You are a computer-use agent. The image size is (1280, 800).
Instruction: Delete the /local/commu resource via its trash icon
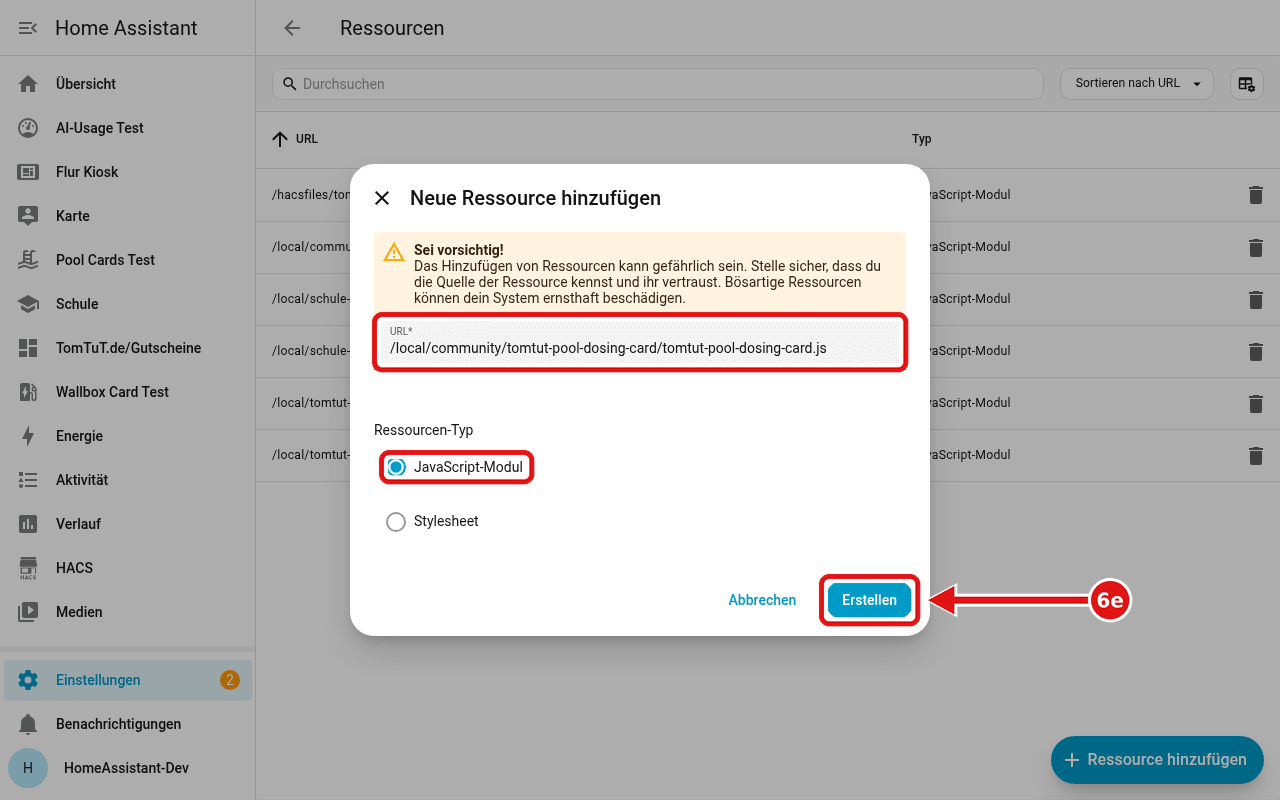pos(1256,247)
